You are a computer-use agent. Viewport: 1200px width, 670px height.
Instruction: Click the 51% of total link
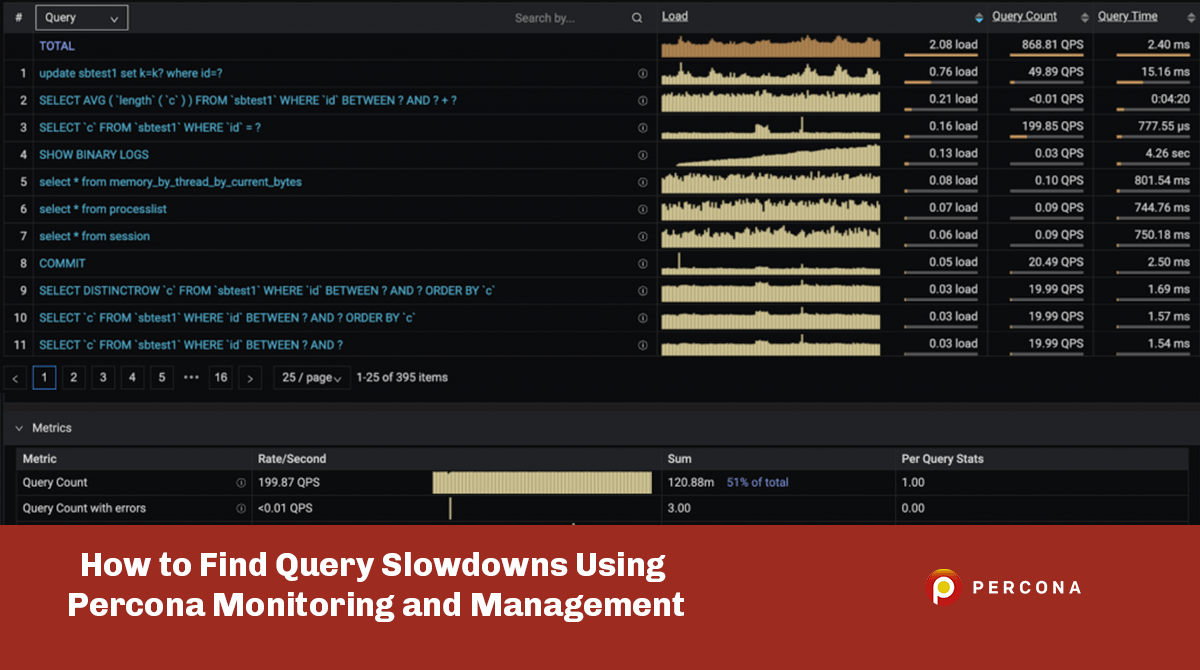click(757, 482)
